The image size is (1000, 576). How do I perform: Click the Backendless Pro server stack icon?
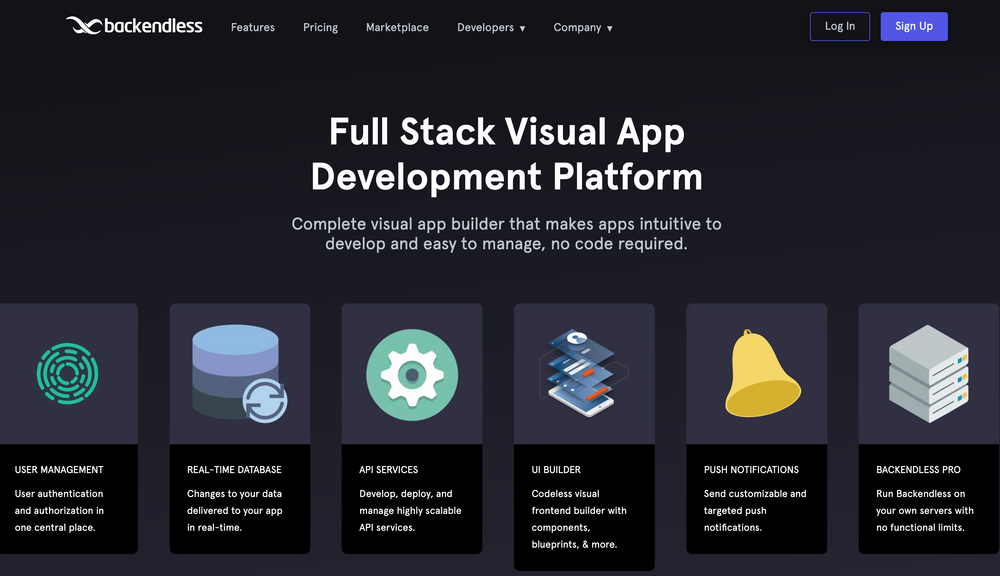click(x=928, y=373)
